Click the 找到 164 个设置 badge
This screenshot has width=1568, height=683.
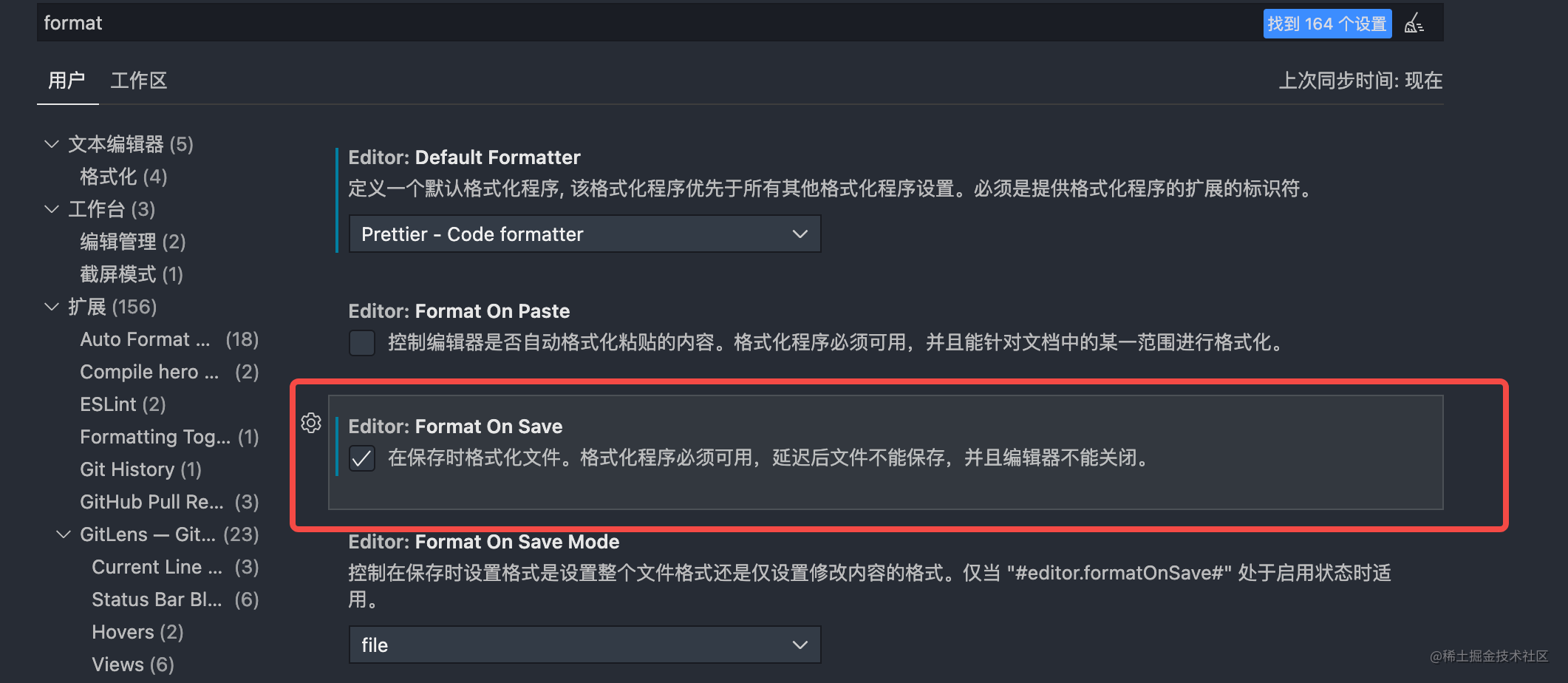pyautogui.click(x=1327, y=24)
